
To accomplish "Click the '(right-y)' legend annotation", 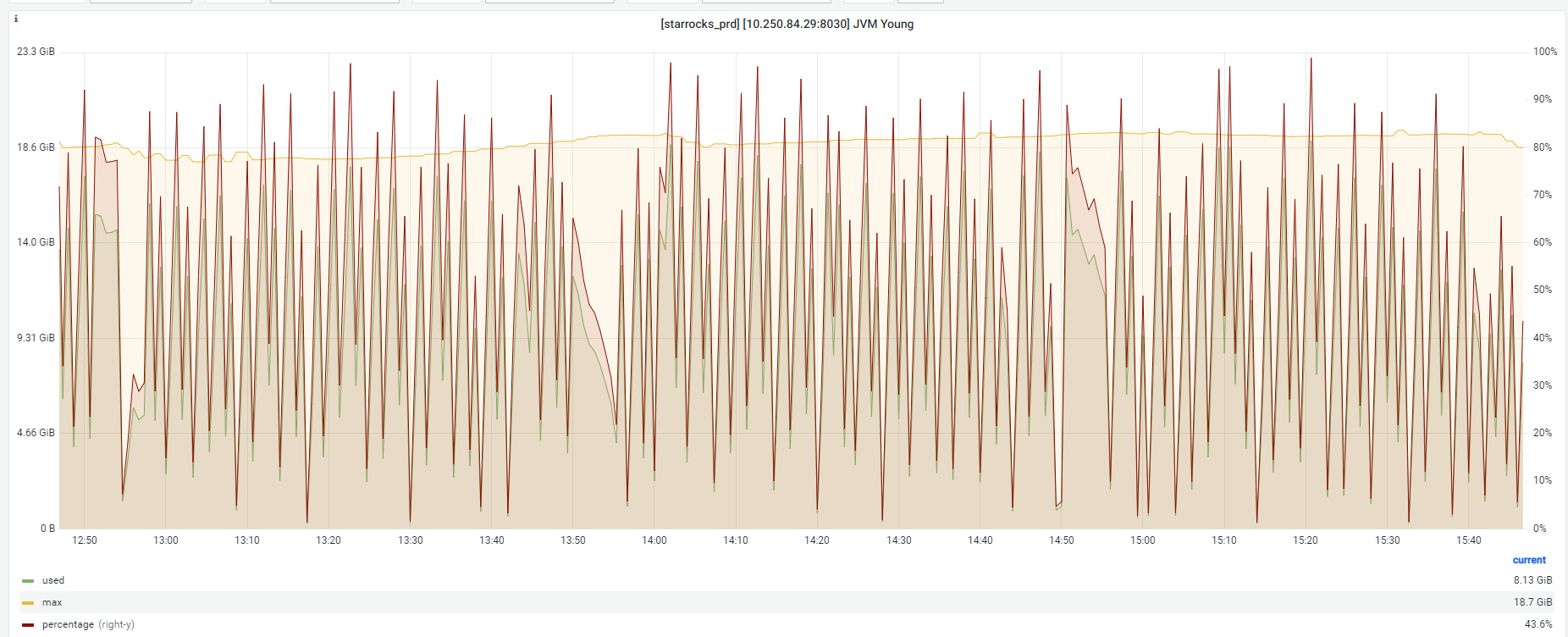I will tap(116, 624).
